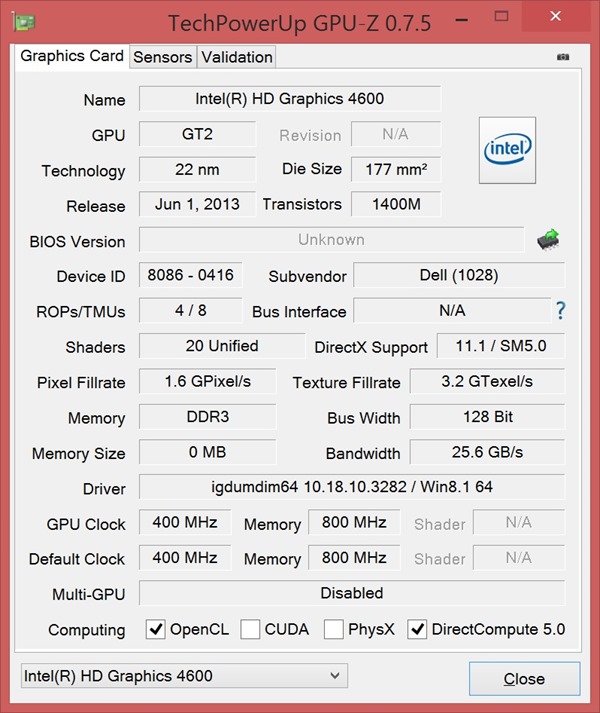Click the Revision N/A field
Viewport: 600px width, 713px height.
point(396,134)
